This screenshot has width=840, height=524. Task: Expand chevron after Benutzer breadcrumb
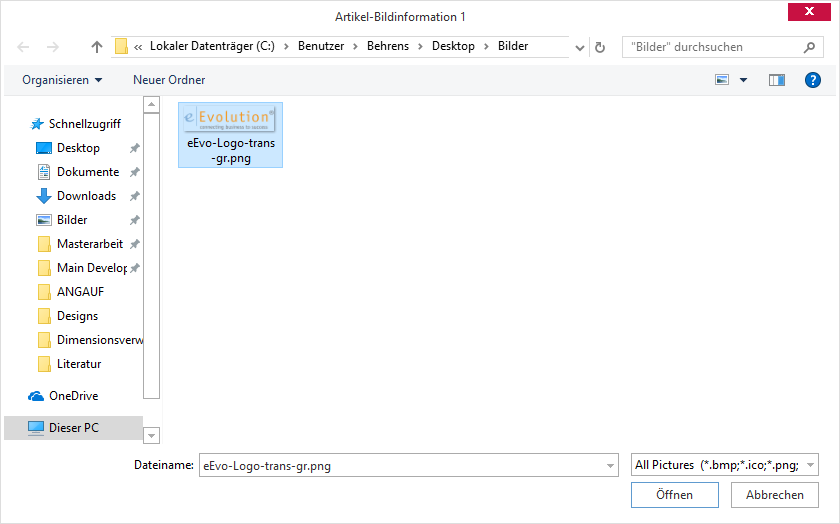[355, 47]
